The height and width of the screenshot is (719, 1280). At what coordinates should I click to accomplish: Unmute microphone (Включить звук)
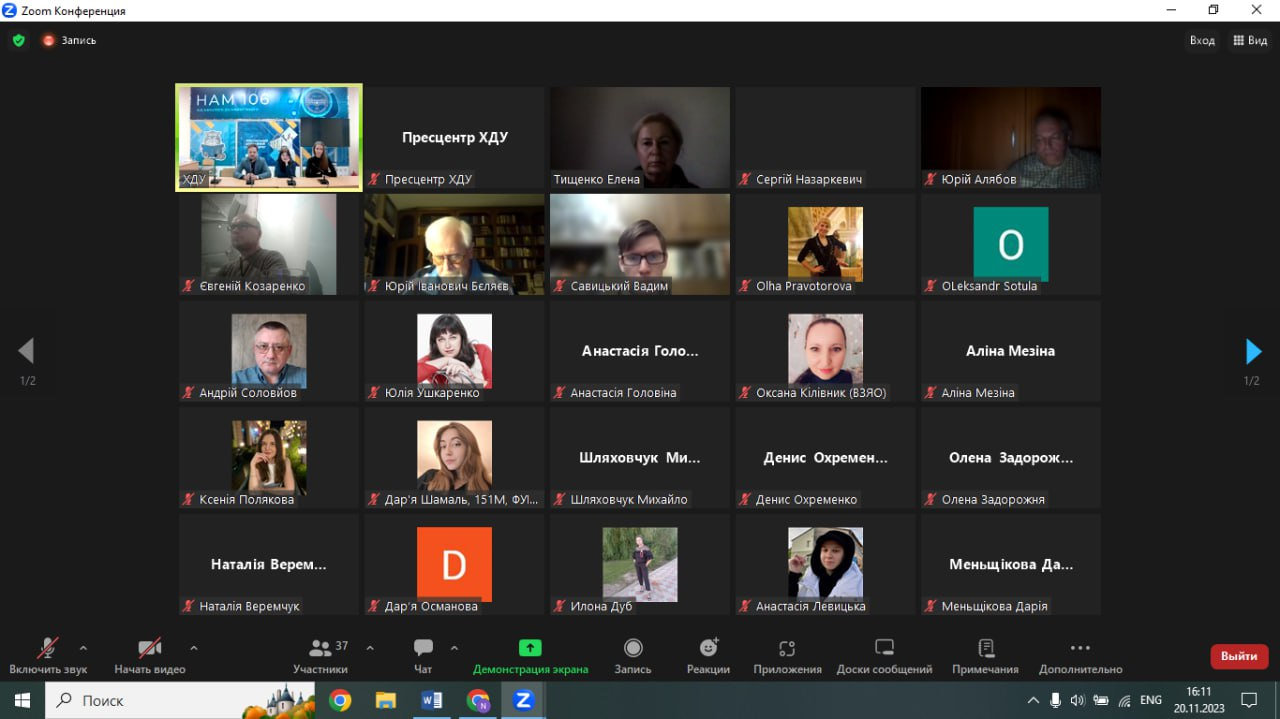[48, 648]
